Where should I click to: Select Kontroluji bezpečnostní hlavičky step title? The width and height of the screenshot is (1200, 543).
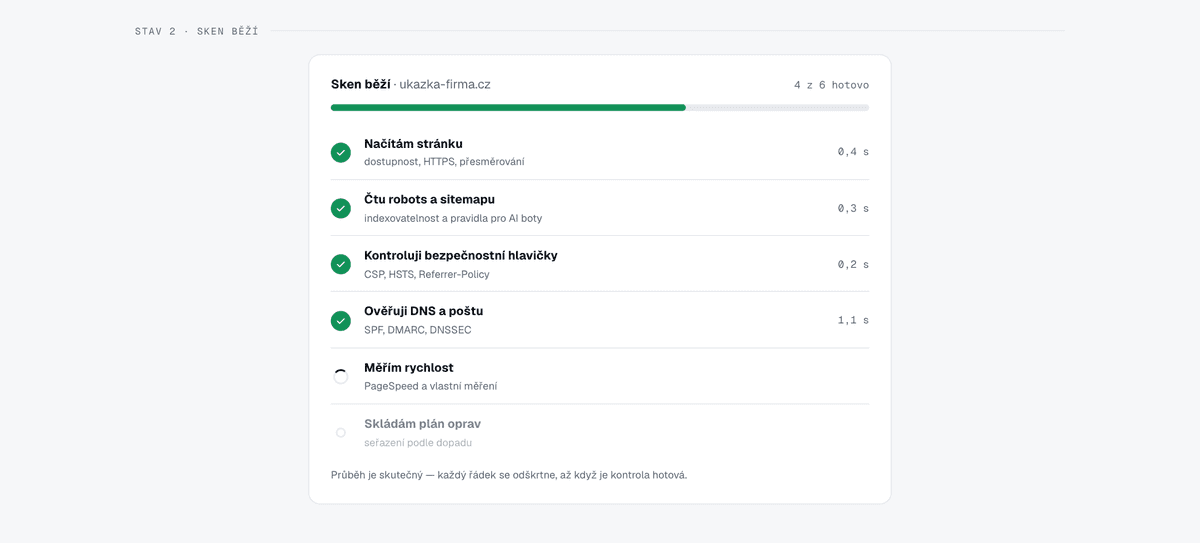[461, 256]
